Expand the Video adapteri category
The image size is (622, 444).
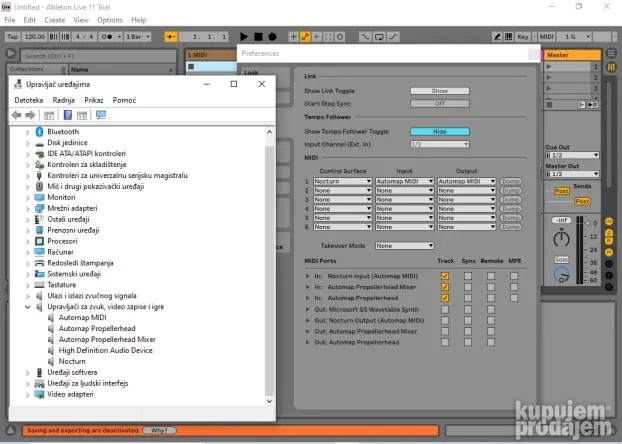click(x=27, y=394)
